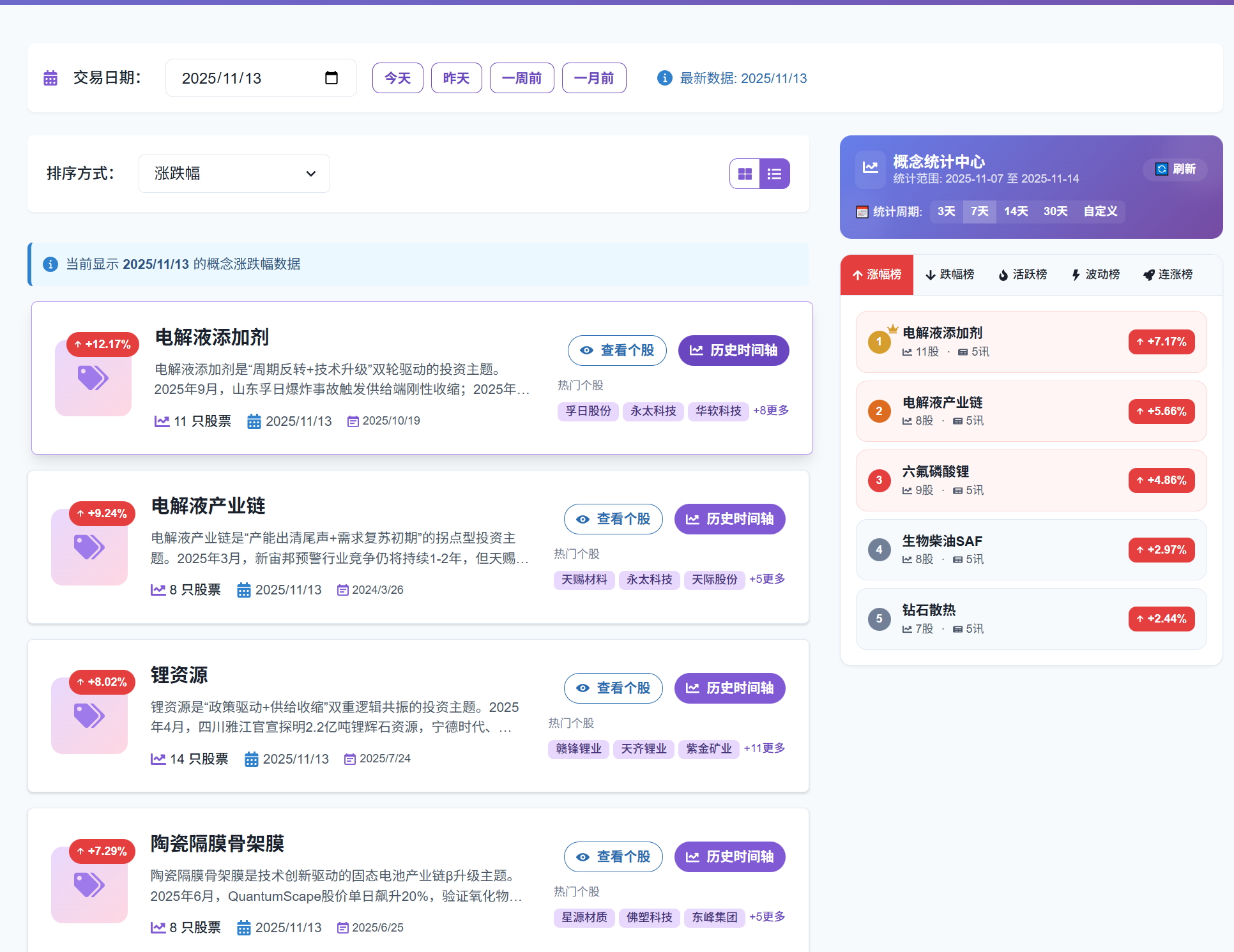Expand +11更多 stocks under 锂资源
Screen dimensions: 1234x952
[x=764, y=748]
